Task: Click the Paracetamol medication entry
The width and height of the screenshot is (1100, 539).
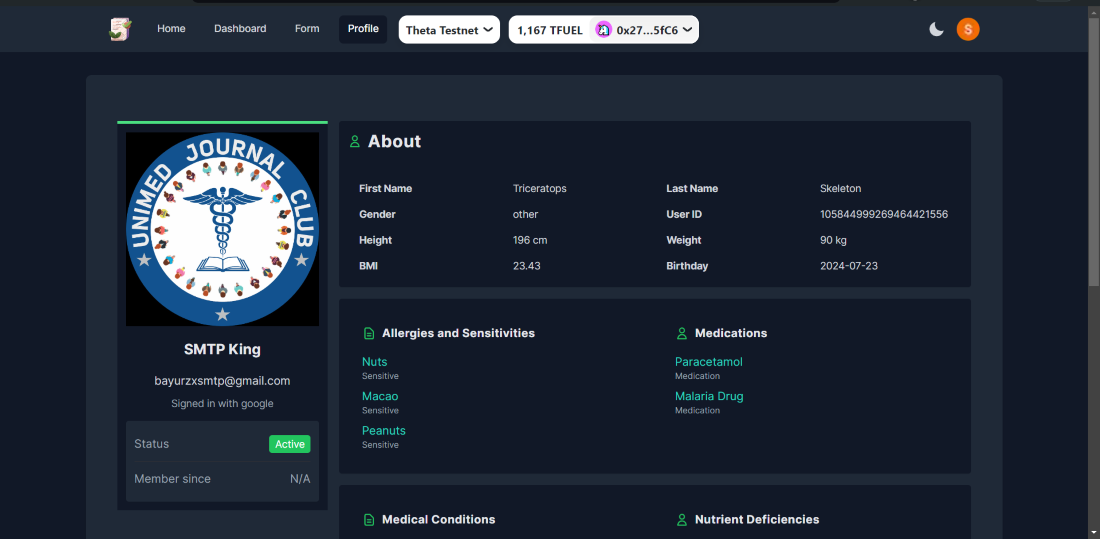Action: tap(708, 362)
